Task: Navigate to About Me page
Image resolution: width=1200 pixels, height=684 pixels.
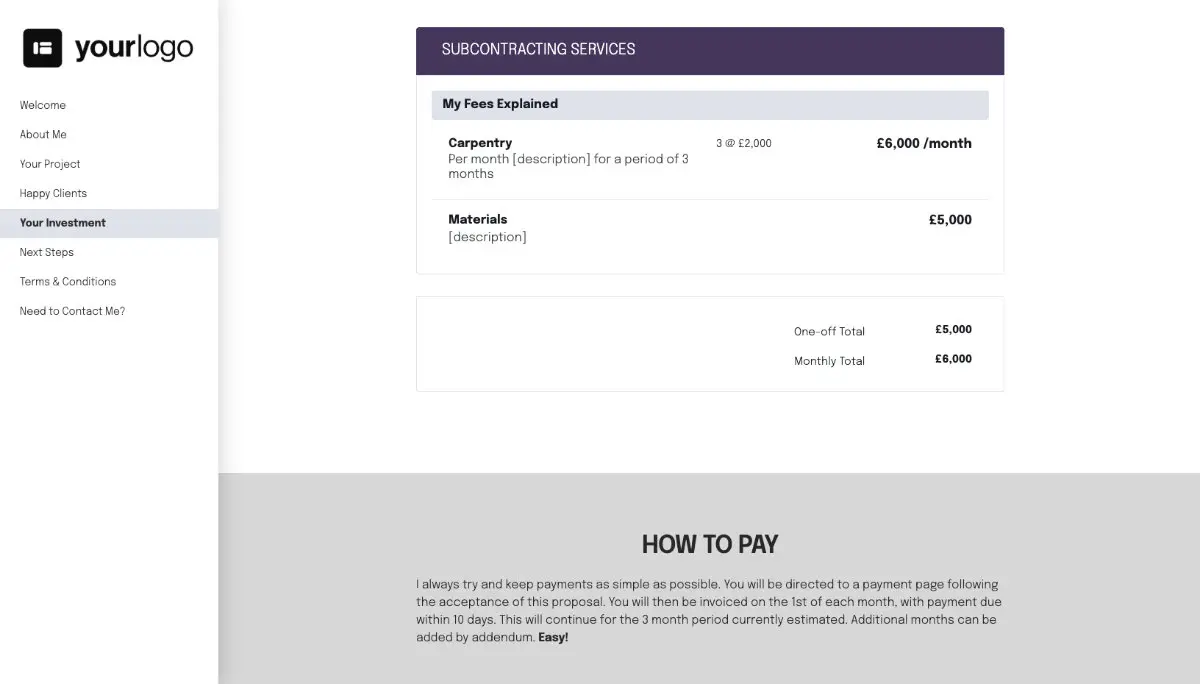Action: point(43,134)
